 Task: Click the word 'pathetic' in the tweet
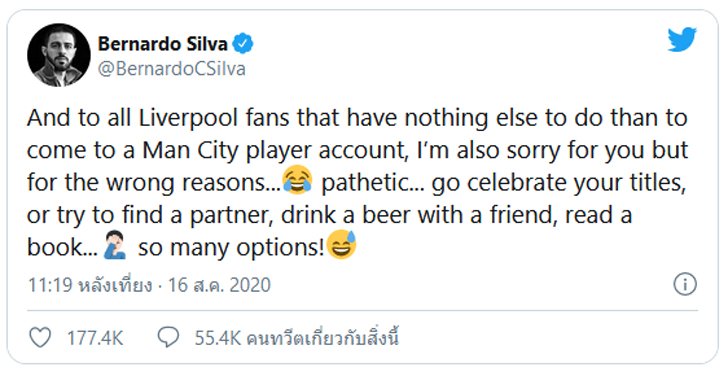pos(364,183)
